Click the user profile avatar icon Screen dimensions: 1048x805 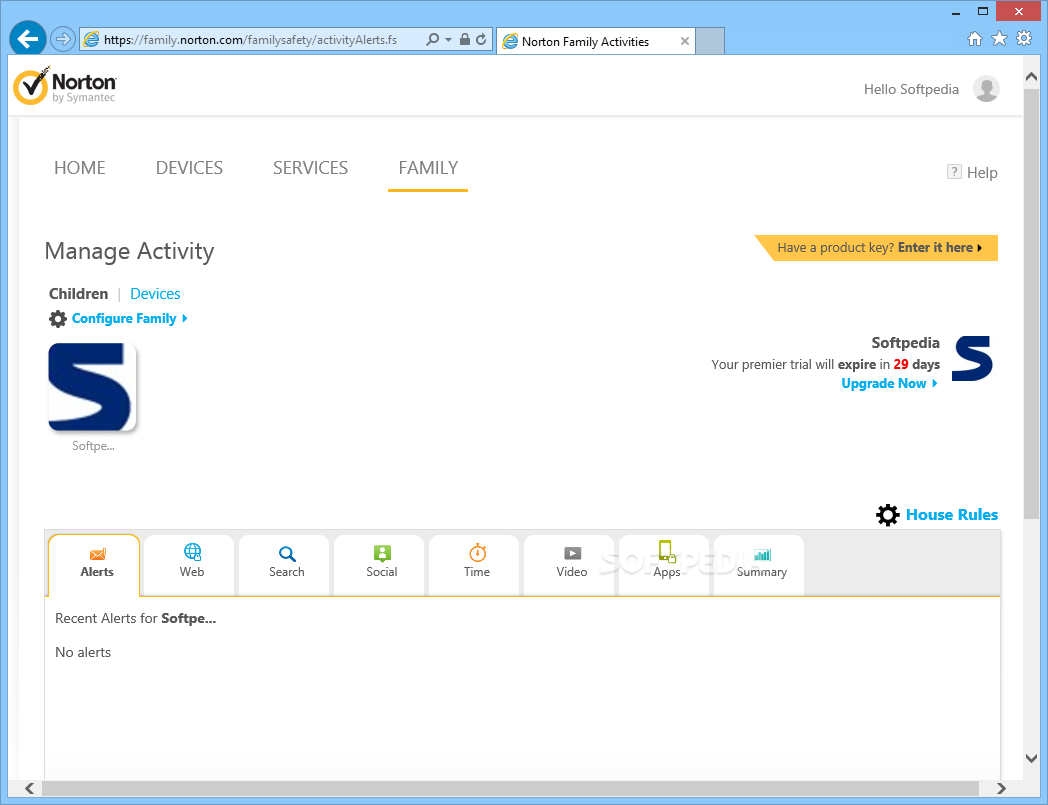coord(986,89)
